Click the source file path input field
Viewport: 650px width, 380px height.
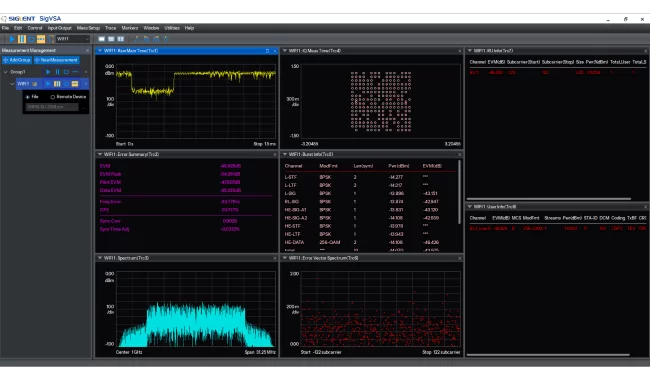point(52,107)
